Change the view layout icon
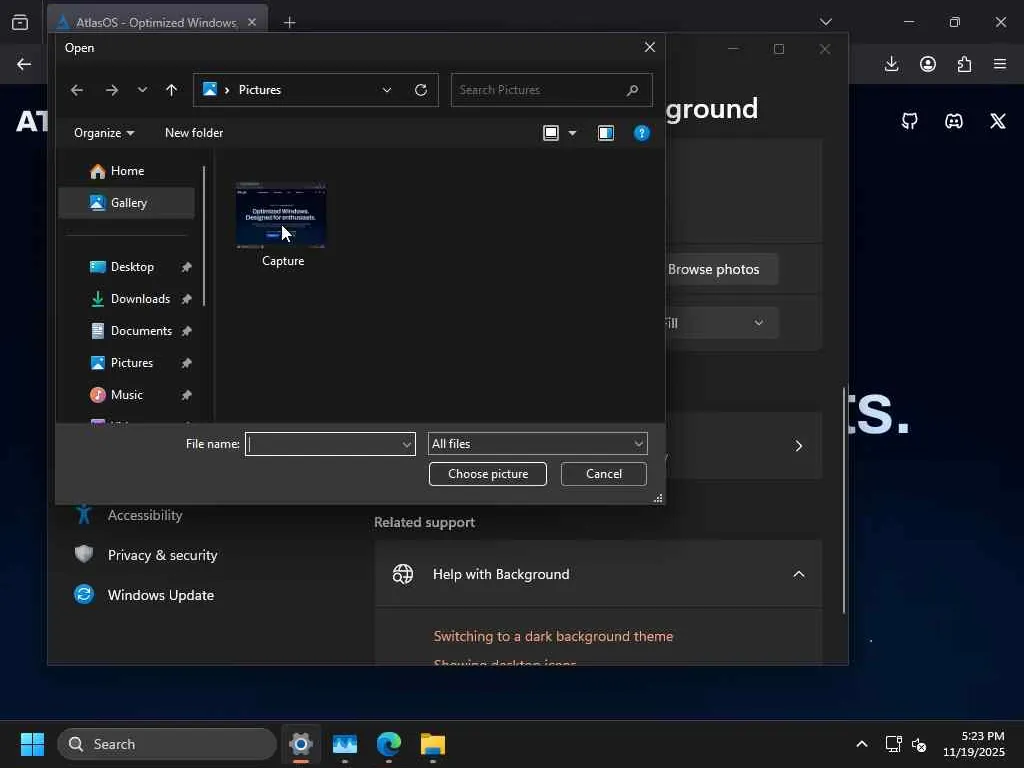The image size is (1024, 768). tap(551, 133)
